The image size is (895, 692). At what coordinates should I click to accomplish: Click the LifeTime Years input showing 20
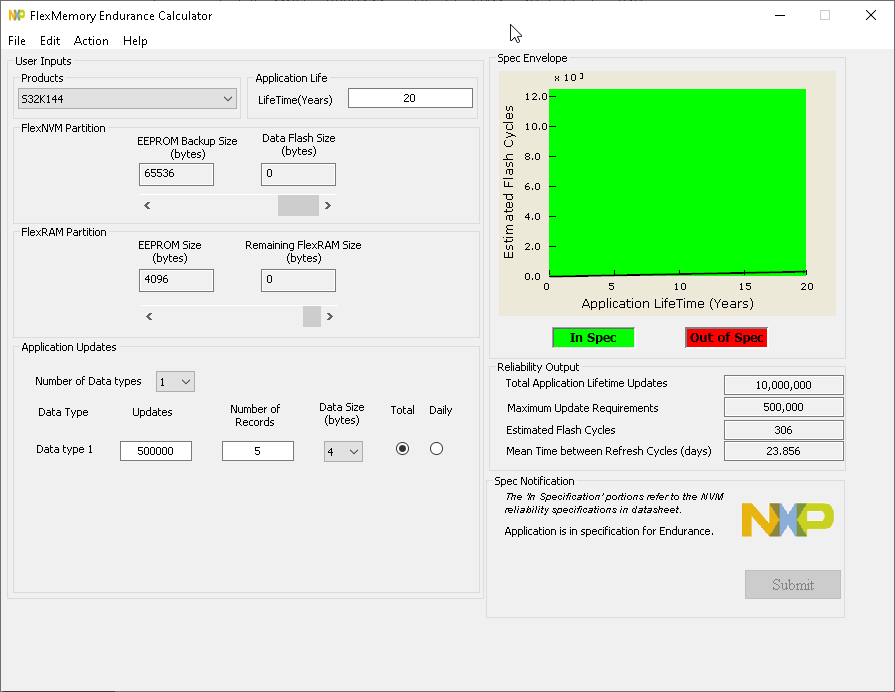pos(409,97)
